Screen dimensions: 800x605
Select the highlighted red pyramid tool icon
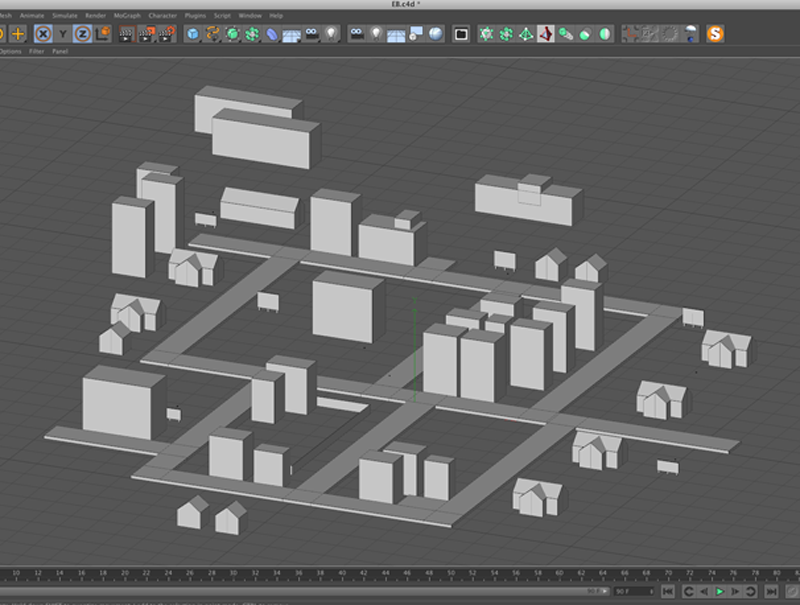546,34
